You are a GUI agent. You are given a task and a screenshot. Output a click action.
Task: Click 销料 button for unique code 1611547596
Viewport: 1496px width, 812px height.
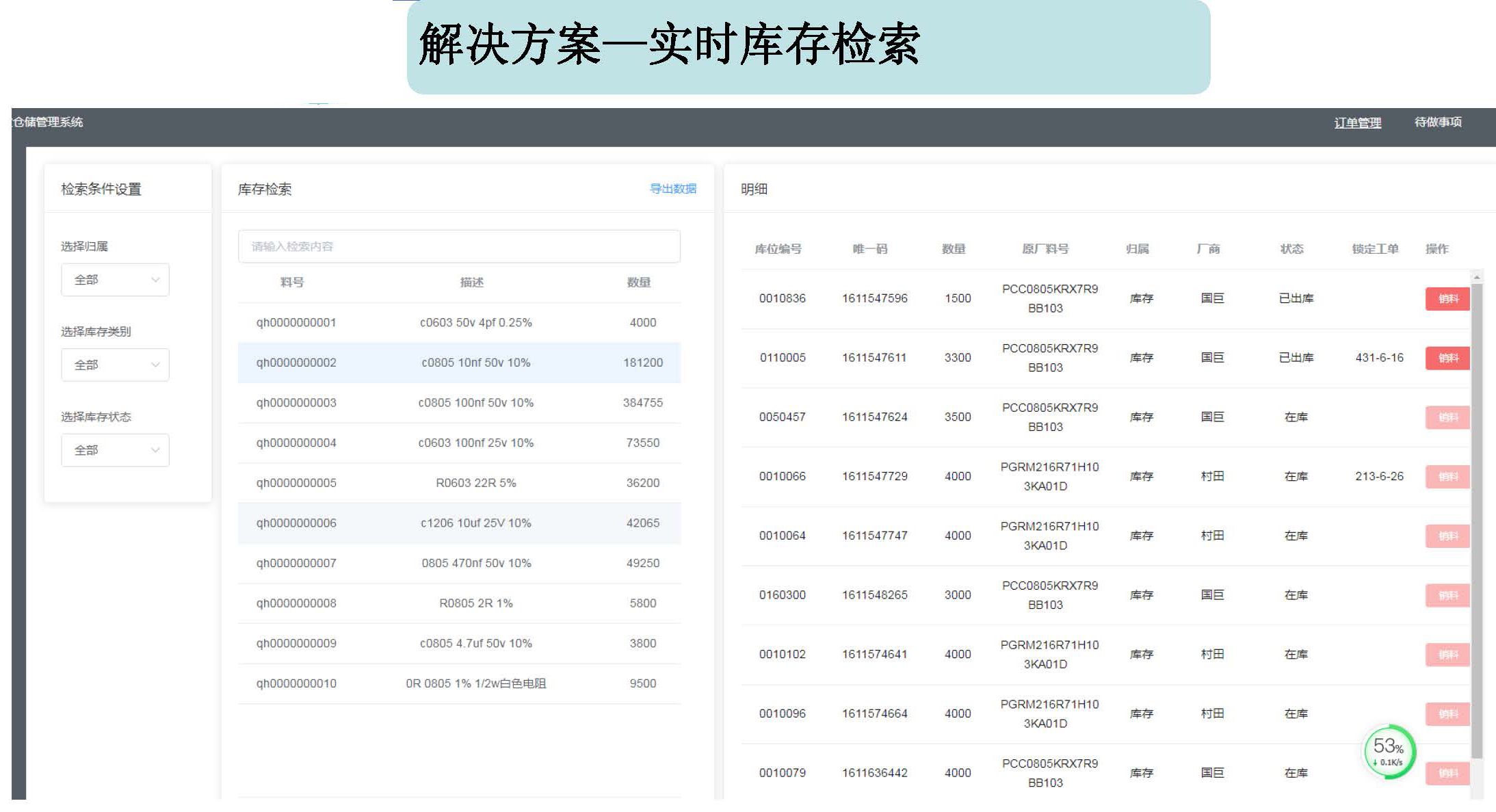[1447, 299]
